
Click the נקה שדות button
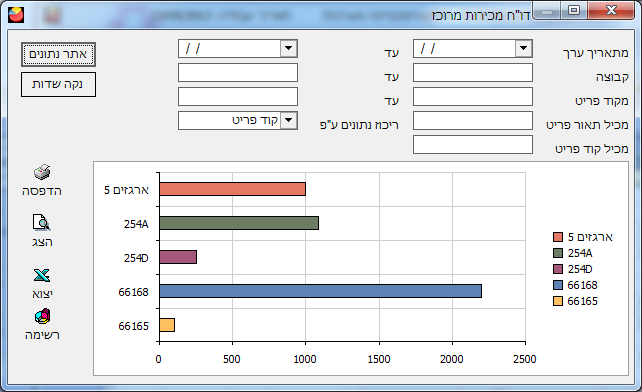tap(58, 84)
